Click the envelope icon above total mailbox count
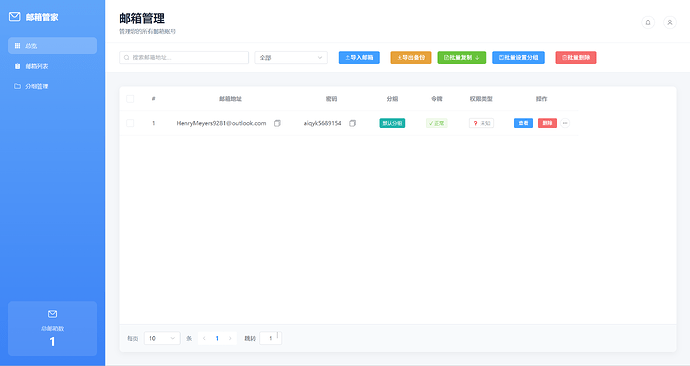 coord(52,314)
